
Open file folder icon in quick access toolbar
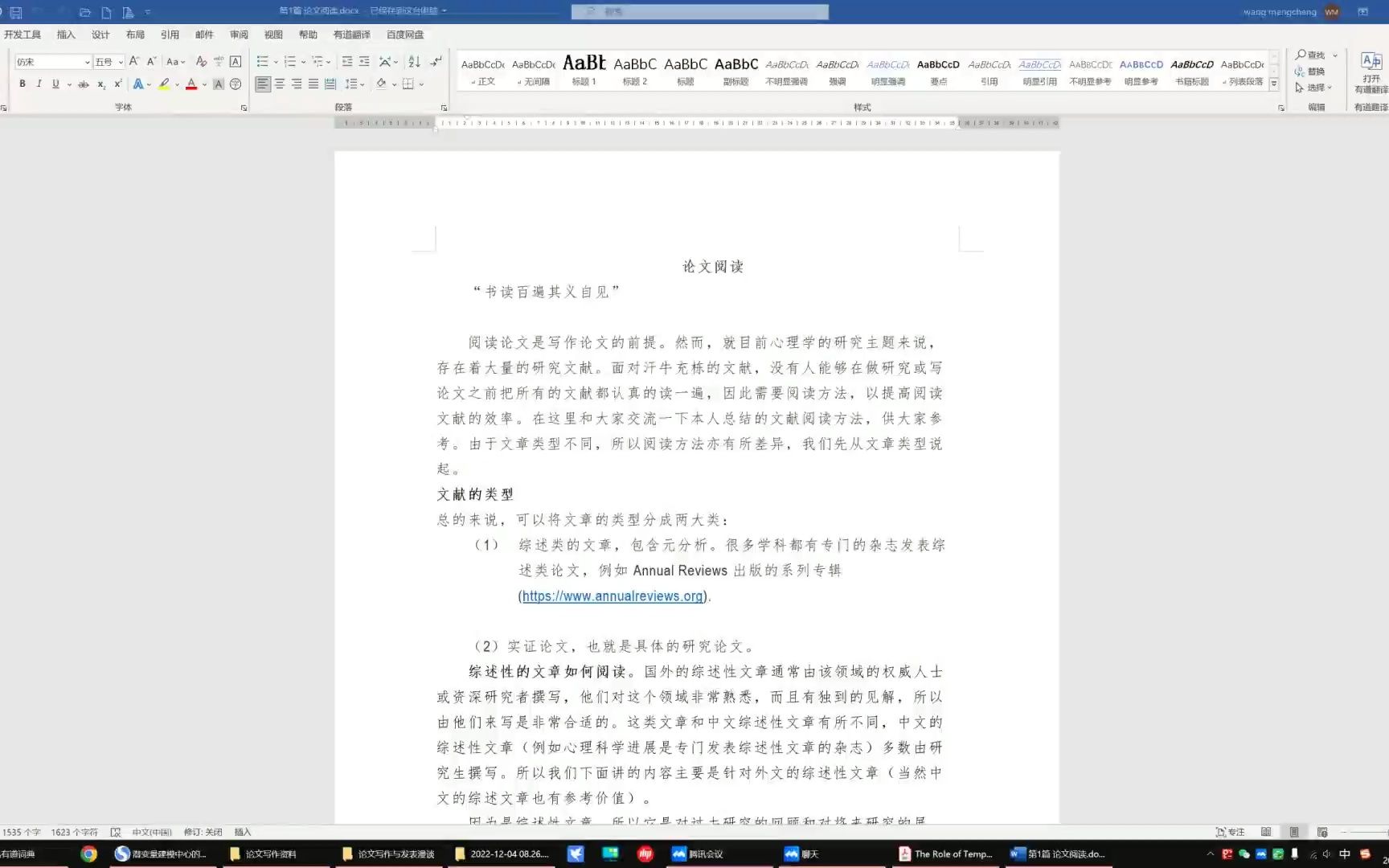click(x=85, y=12)
